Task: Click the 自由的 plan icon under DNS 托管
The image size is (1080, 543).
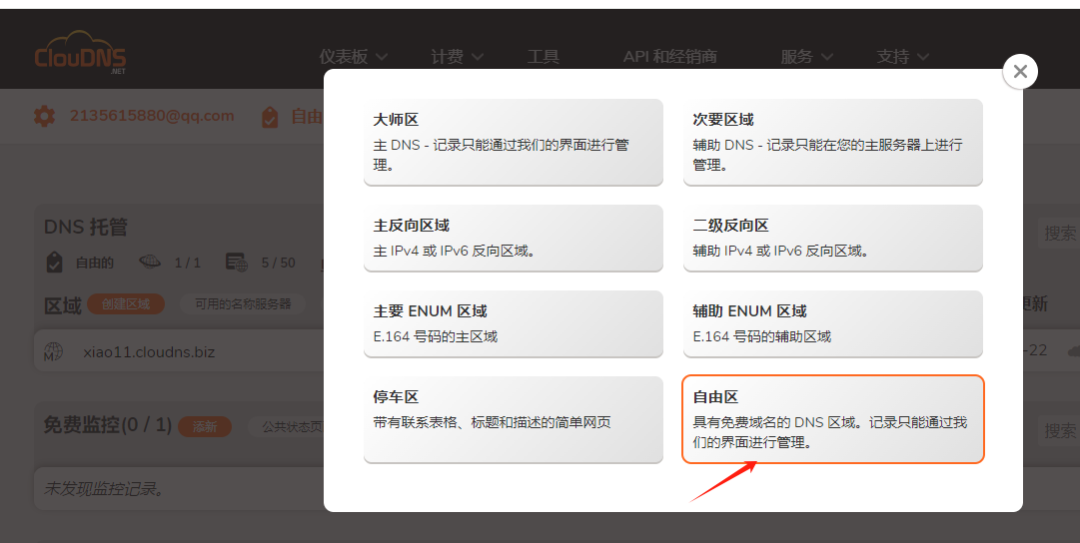Action: [54, 263]
